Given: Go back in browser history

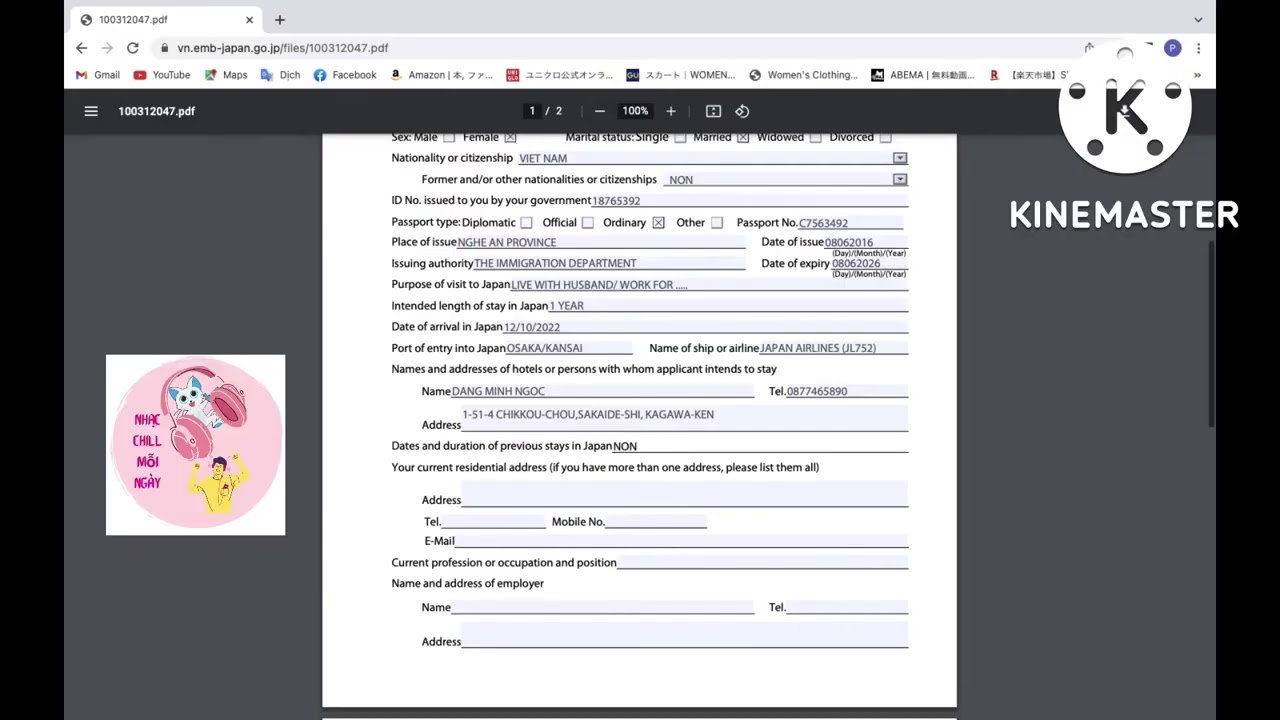Looking at the screenshot, I should pyautogui.click(x=82, y=48).
